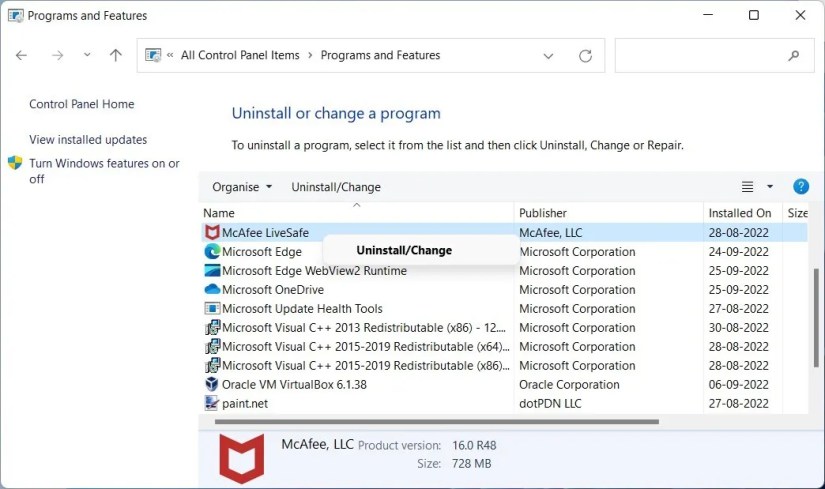Click the Oracle VM VirtualBox cube icon
825x489 pixels.
[x=212, y=384]
